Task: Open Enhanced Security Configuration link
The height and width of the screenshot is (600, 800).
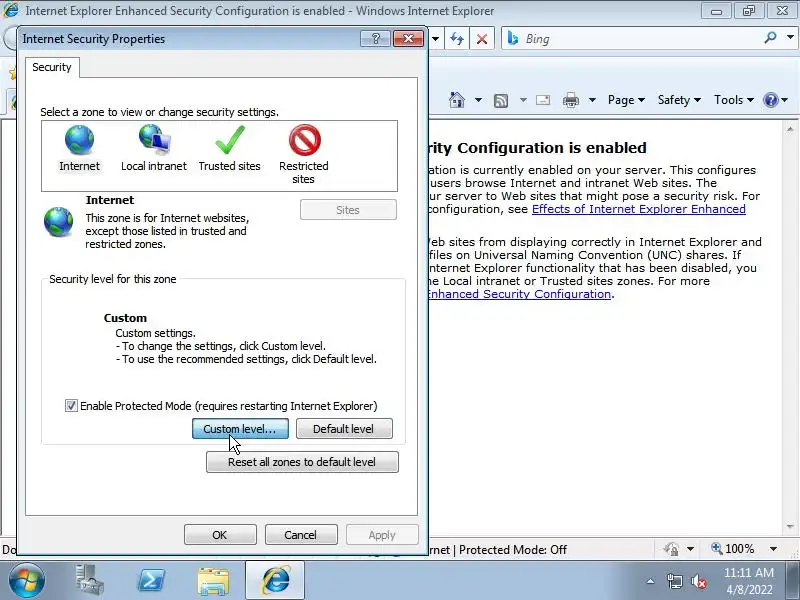Action: click(x=519, y=294)
